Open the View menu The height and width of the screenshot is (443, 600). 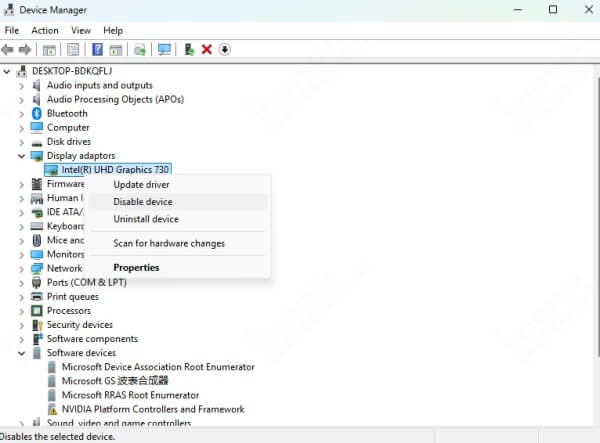81,31
